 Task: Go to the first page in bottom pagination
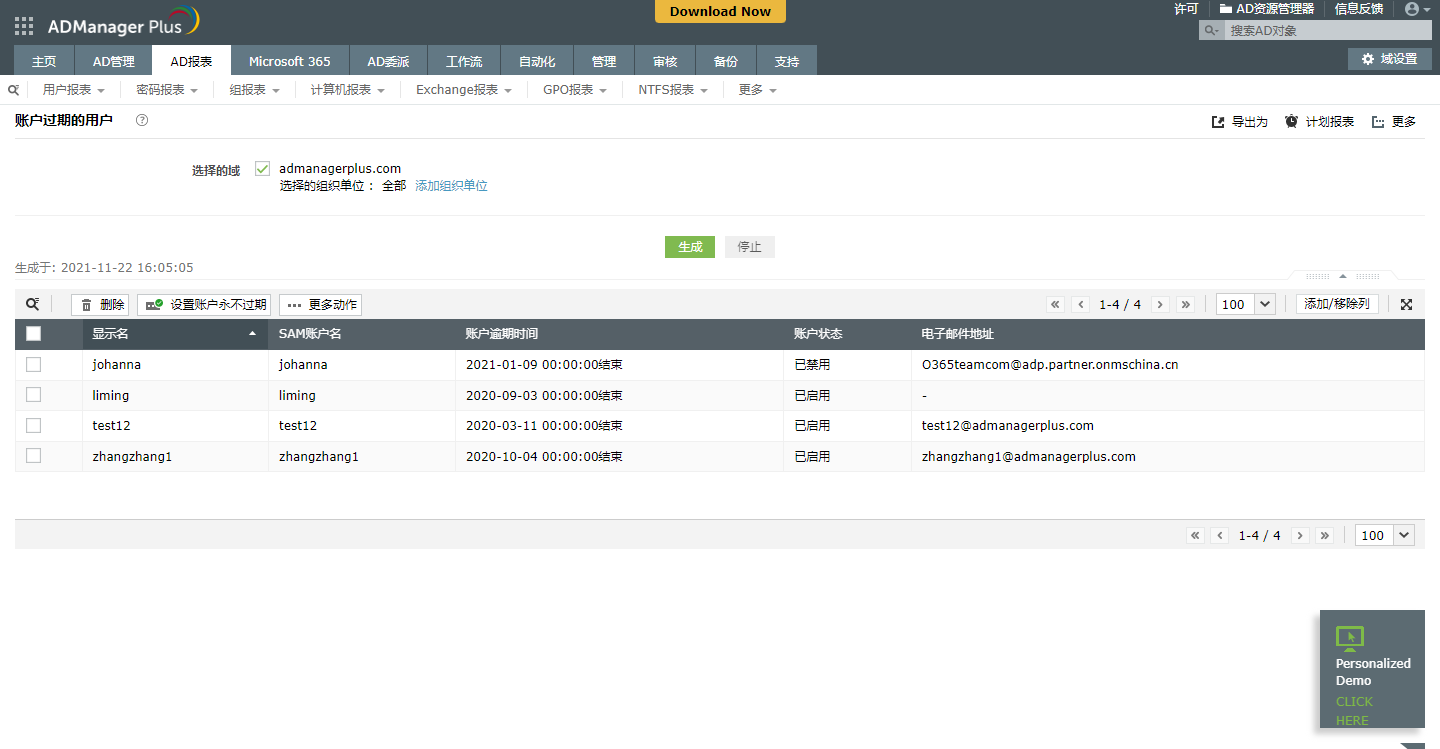(x=1195, y=535)
